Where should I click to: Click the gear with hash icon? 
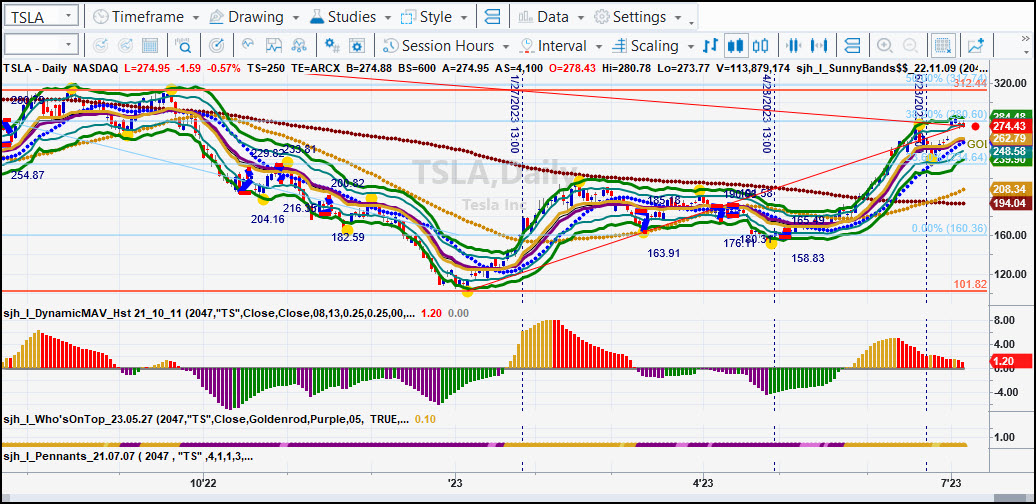pyautogui.click(x=332, y=46)
